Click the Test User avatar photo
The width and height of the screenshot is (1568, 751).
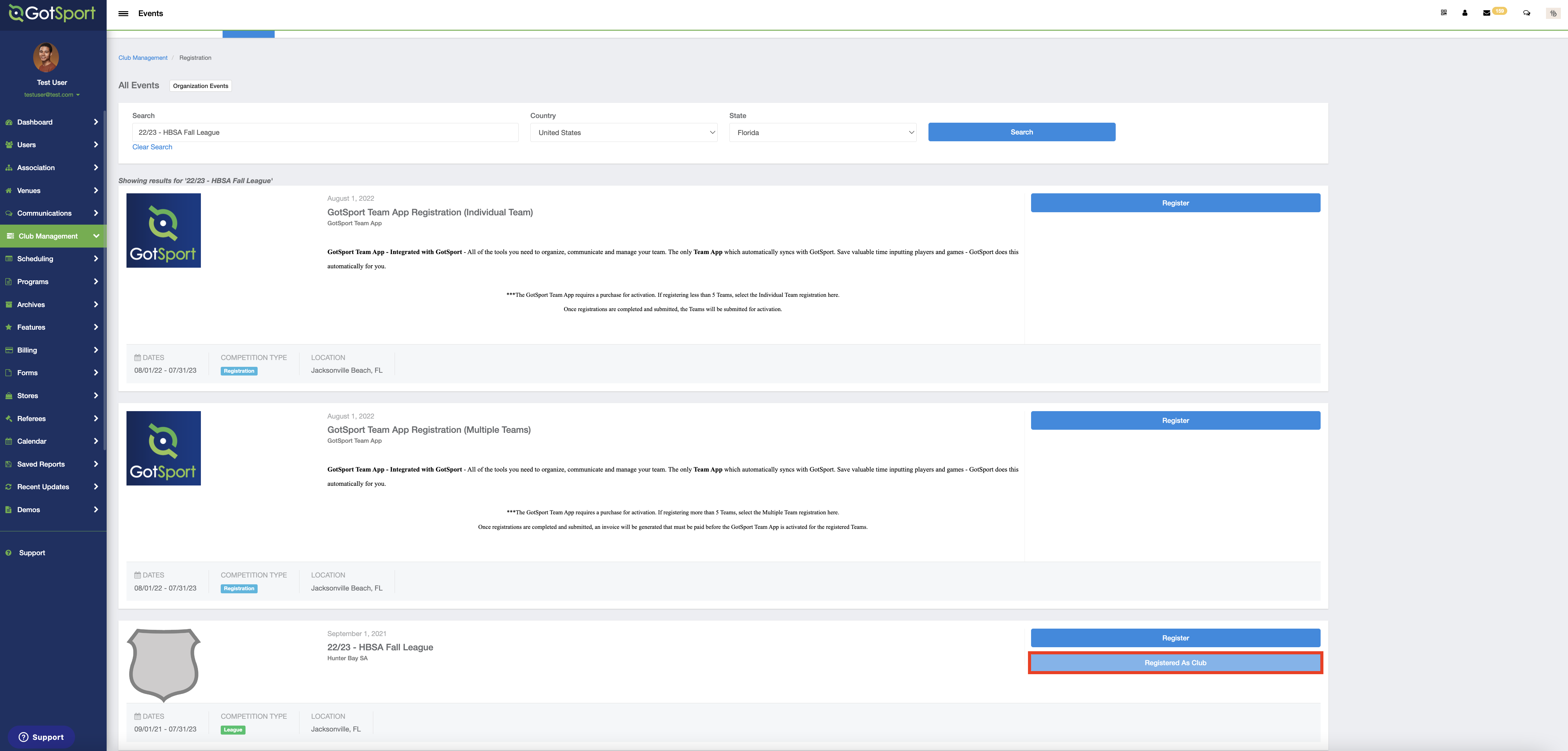pyautogui.click(x=46, y=57)
